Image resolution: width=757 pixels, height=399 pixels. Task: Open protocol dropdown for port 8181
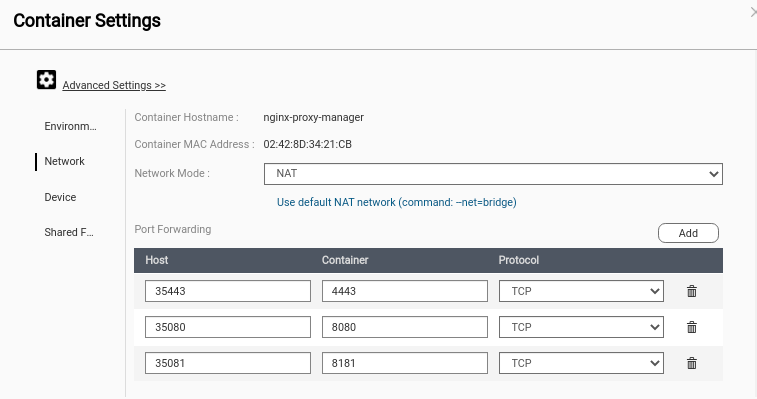581,363
